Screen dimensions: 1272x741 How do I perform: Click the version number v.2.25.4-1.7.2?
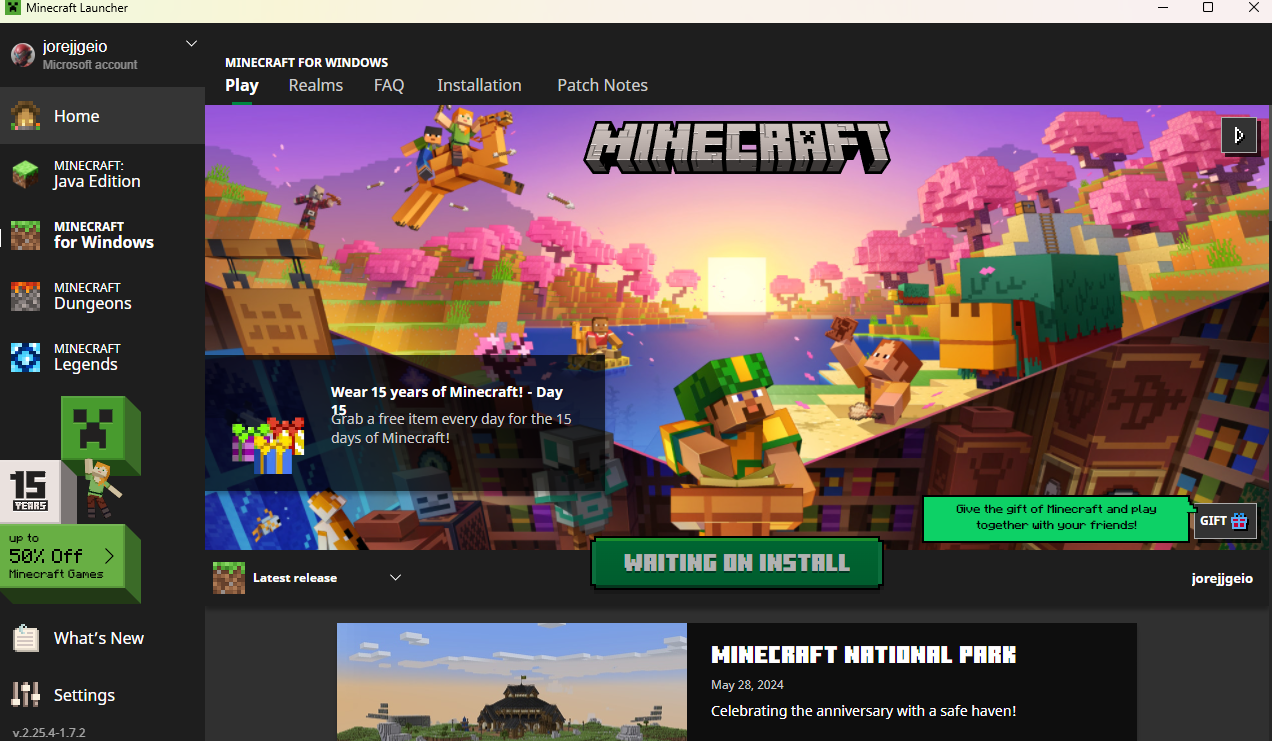[49, 733]
